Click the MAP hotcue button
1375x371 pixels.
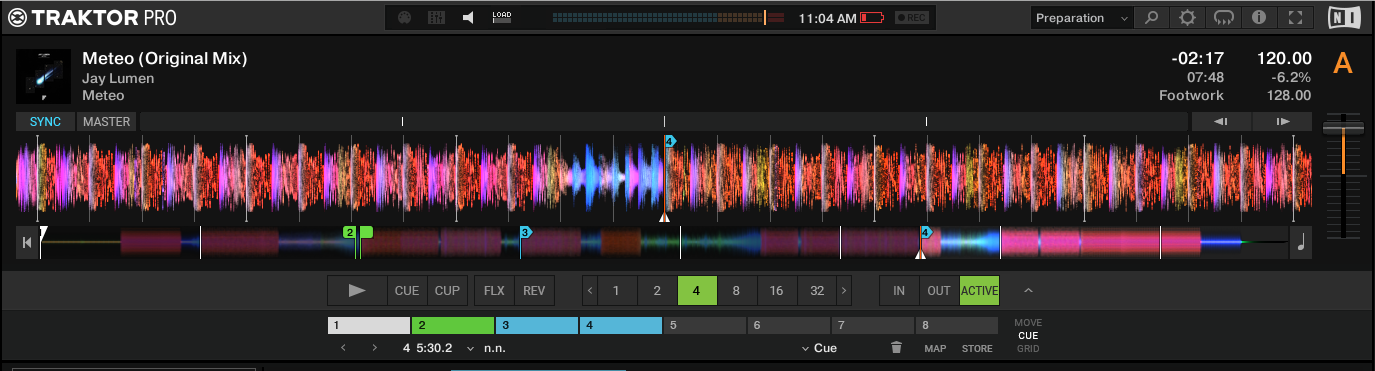(935, 349)
